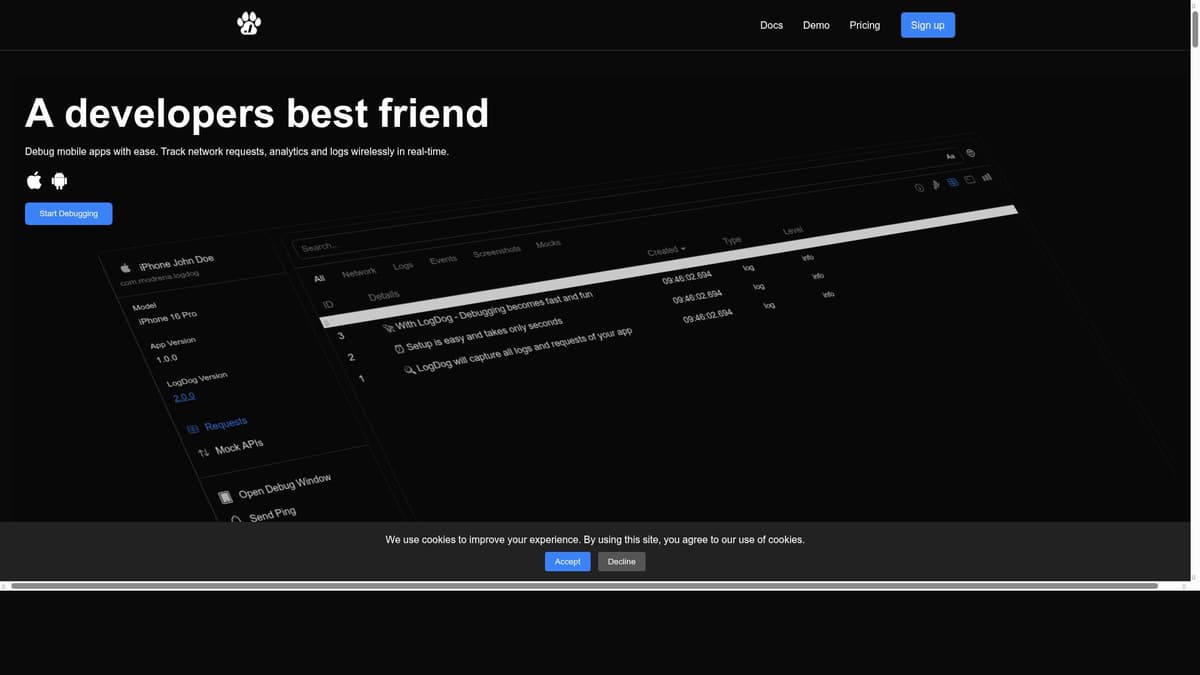Toggle the Aa case-match icon

(951, 156)
